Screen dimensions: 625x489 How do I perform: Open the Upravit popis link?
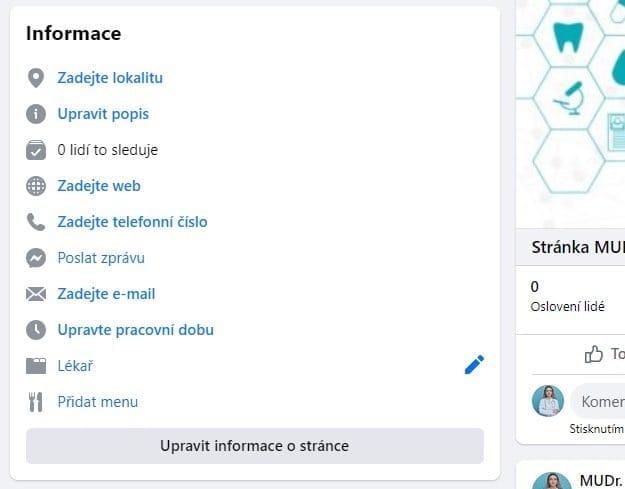tap(103, 114)
